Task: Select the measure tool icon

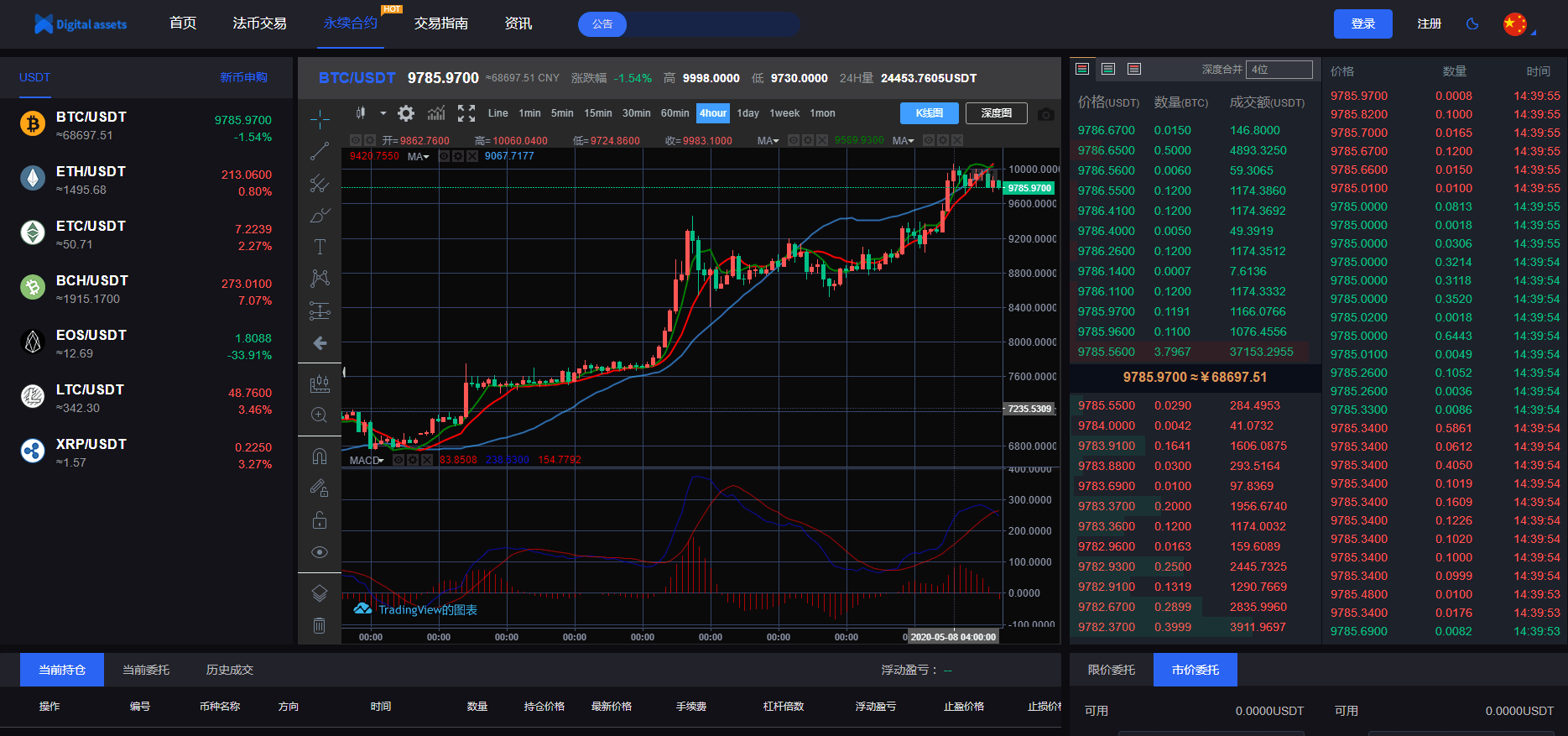Action: (320, 384)
